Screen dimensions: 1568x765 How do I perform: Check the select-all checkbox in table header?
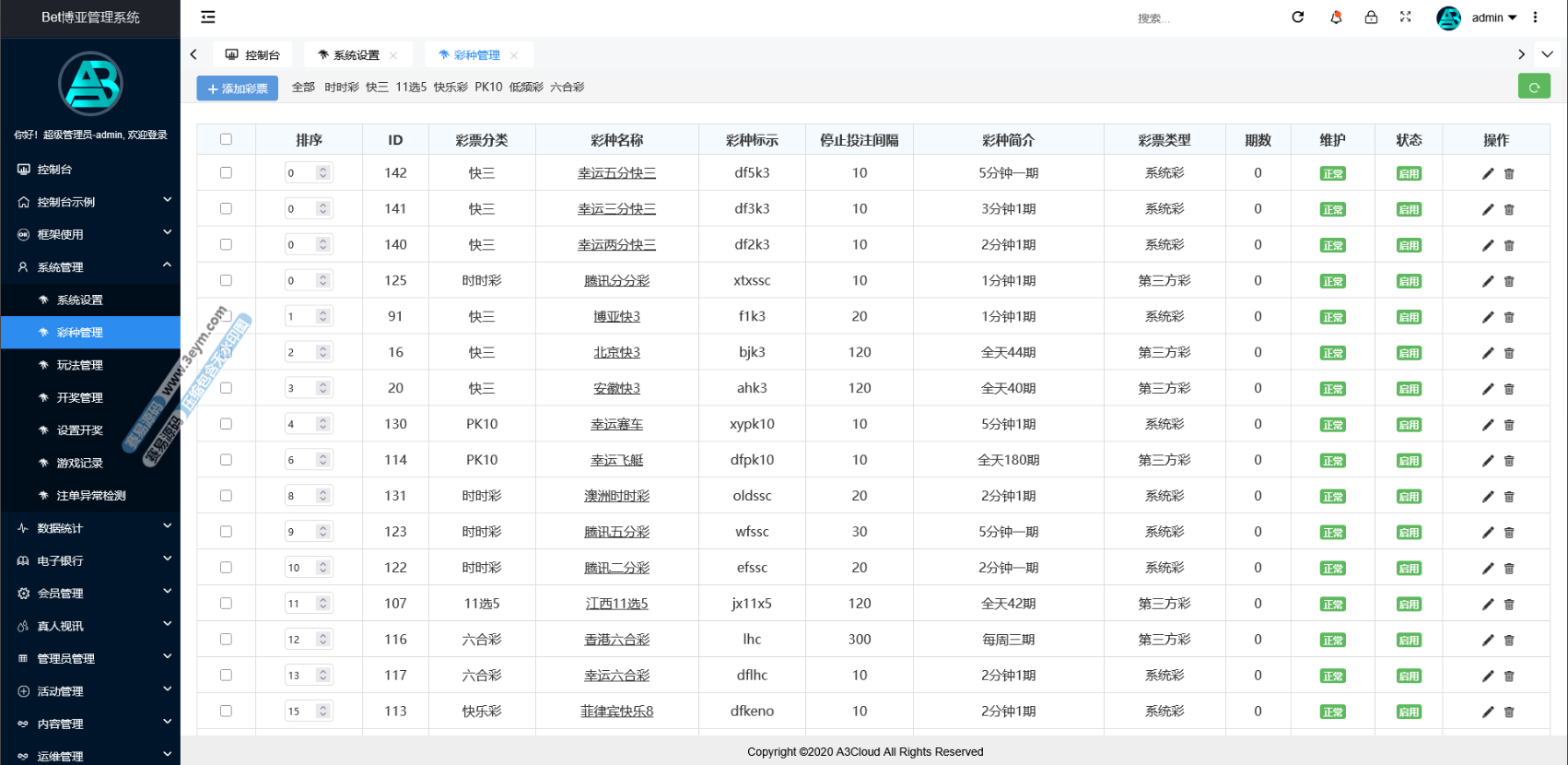[226, 139]
